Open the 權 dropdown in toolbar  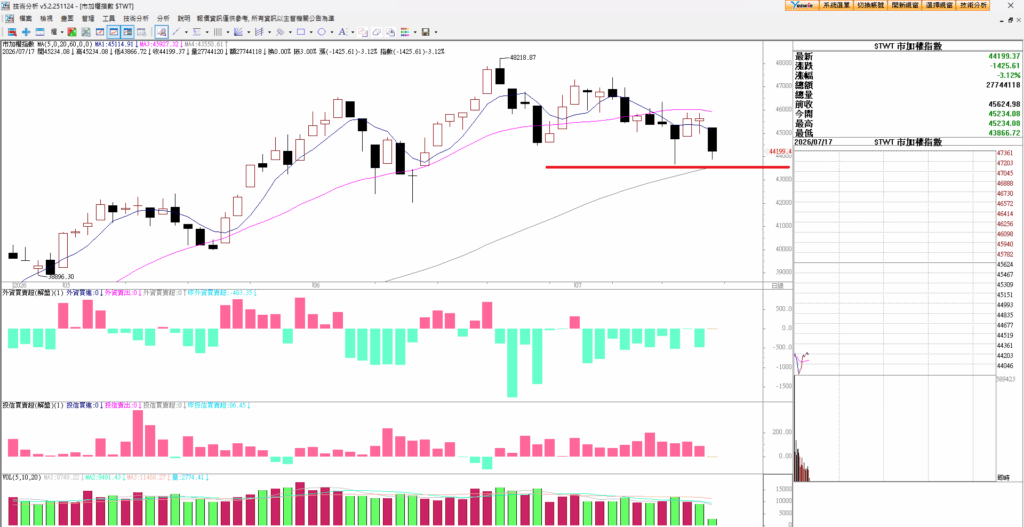[x=57, y=32]
